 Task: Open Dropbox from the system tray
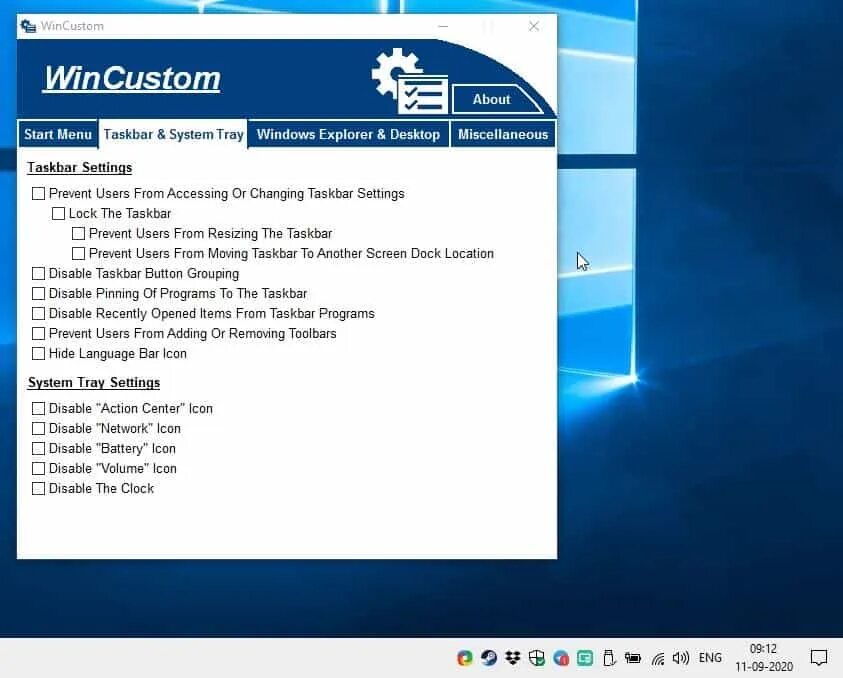pyautogui.click(x=513, y=657)
